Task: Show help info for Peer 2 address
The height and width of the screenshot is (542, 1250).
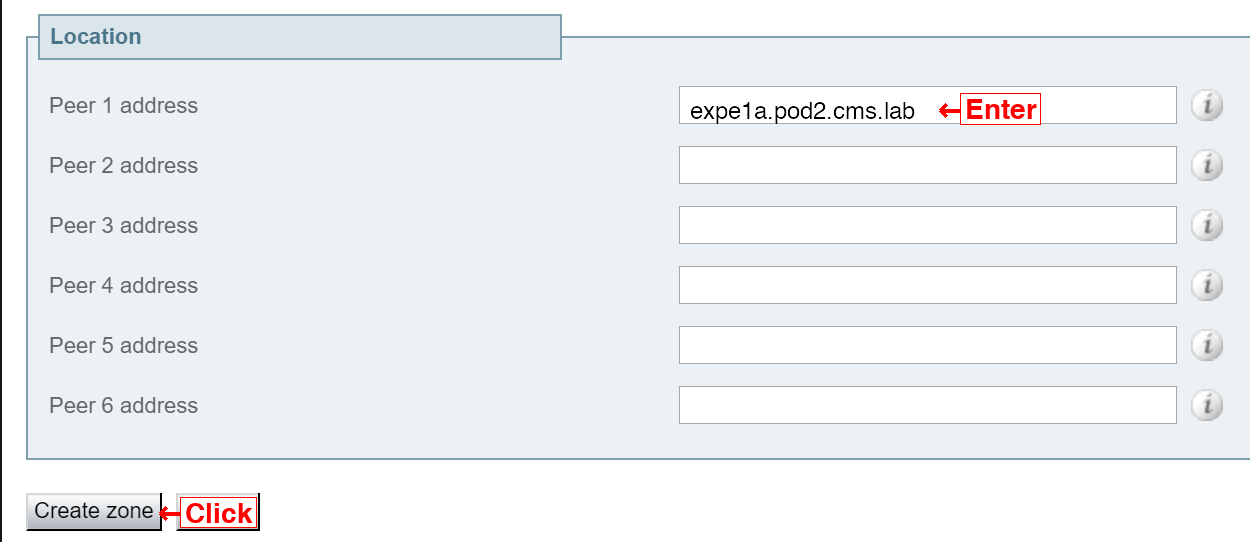Action: [x=1207, y=165]
